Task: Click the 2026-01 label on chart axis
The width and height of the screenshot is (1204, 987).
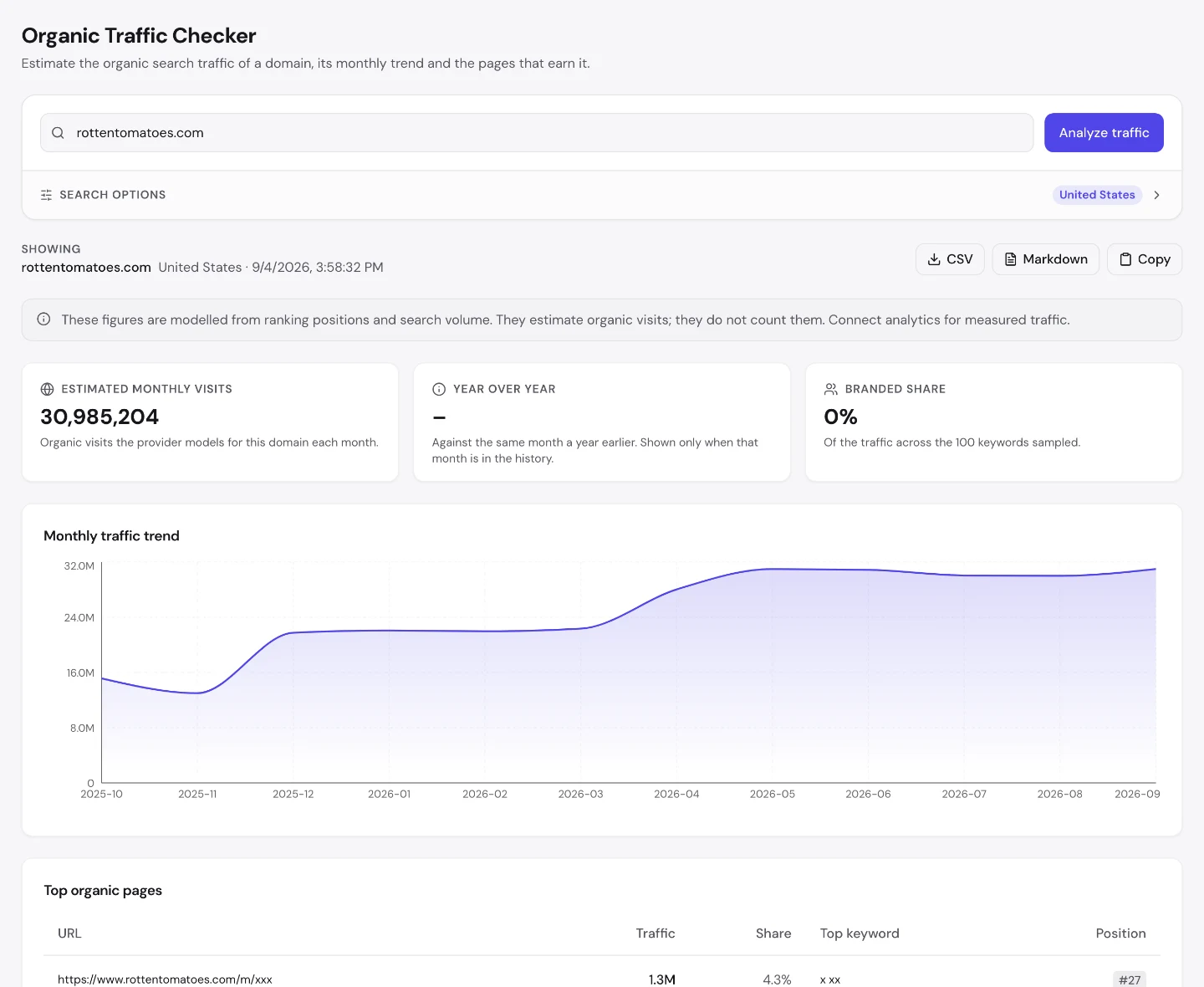Action: pos(390,794)
